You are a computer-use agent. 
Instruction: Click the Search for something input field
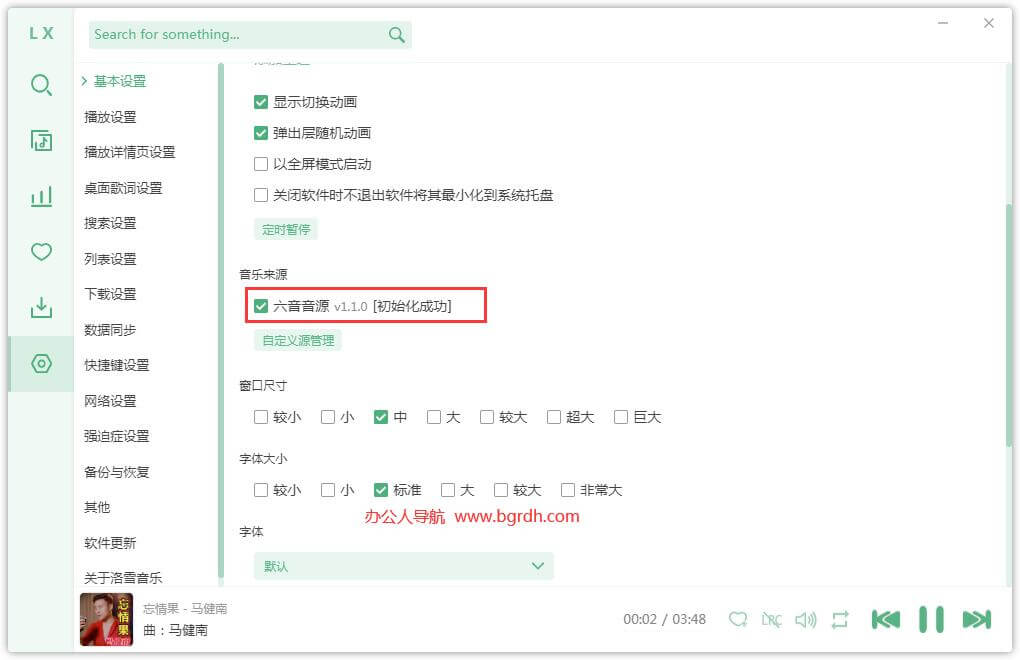pos(238,35)
